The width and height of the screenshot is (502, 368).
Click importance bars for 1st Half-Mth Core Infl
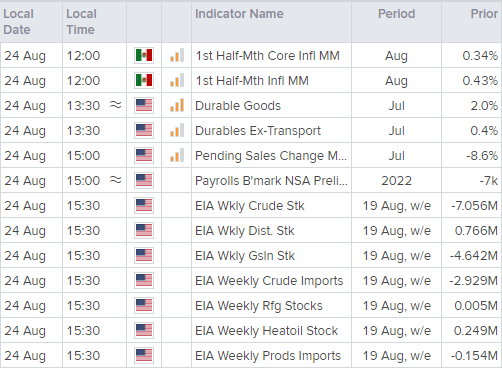(x=177, y=55)
